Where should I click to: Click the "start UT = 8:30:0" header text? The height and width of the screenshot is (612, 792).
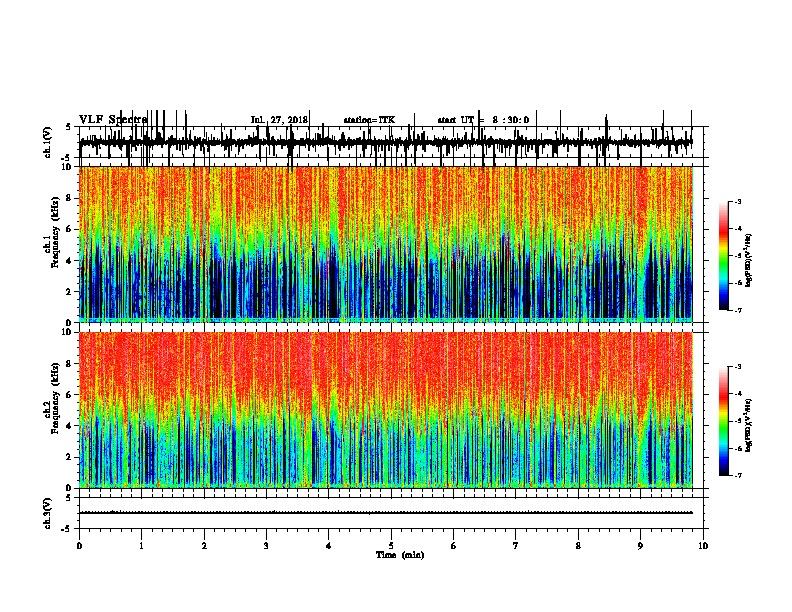coord(483,120)
